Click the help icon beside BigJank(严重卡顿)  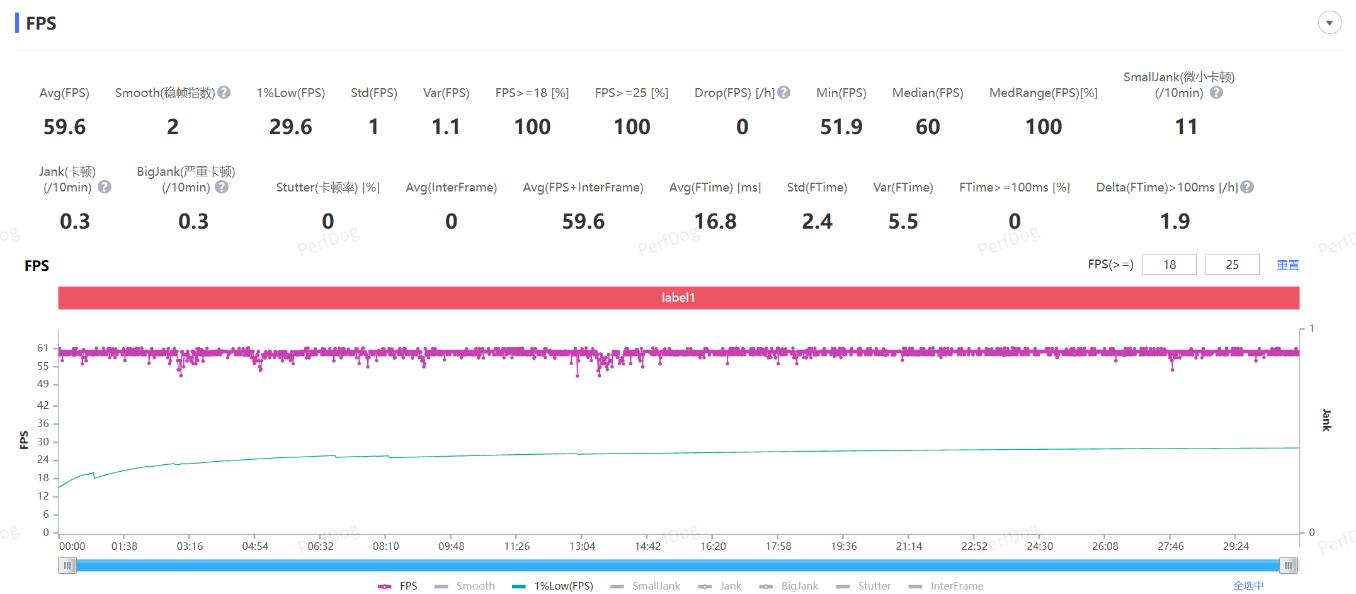pyautogui.click(x=222, y=187)
